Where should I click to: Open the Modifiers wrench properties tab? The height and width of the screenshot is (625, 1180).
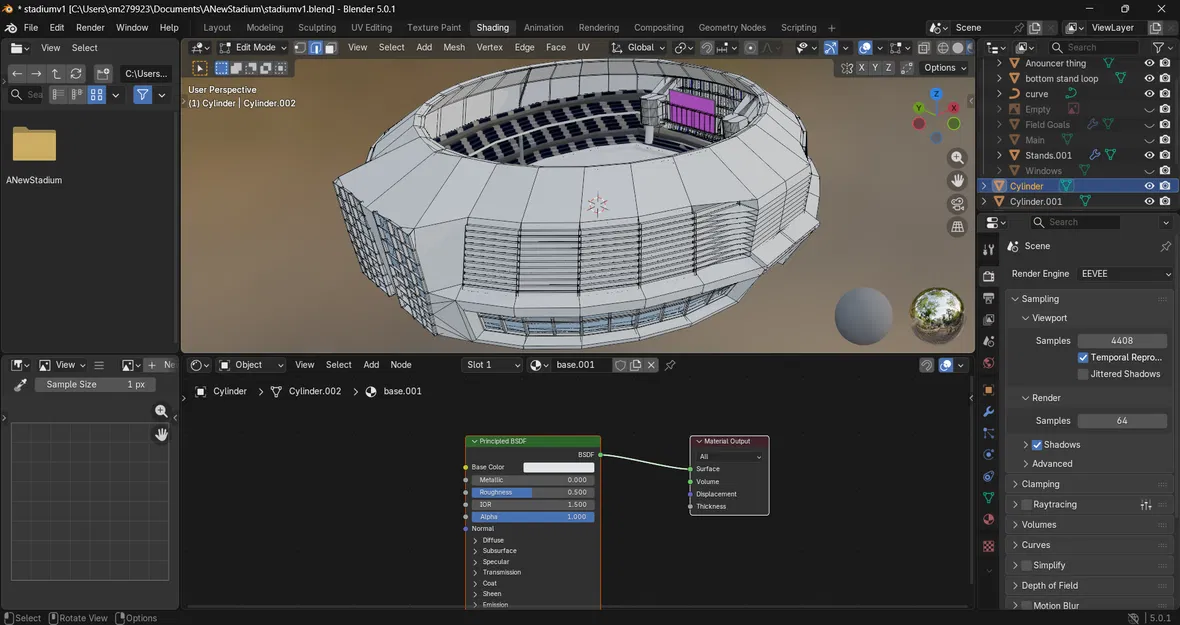(x=989, y=411)
